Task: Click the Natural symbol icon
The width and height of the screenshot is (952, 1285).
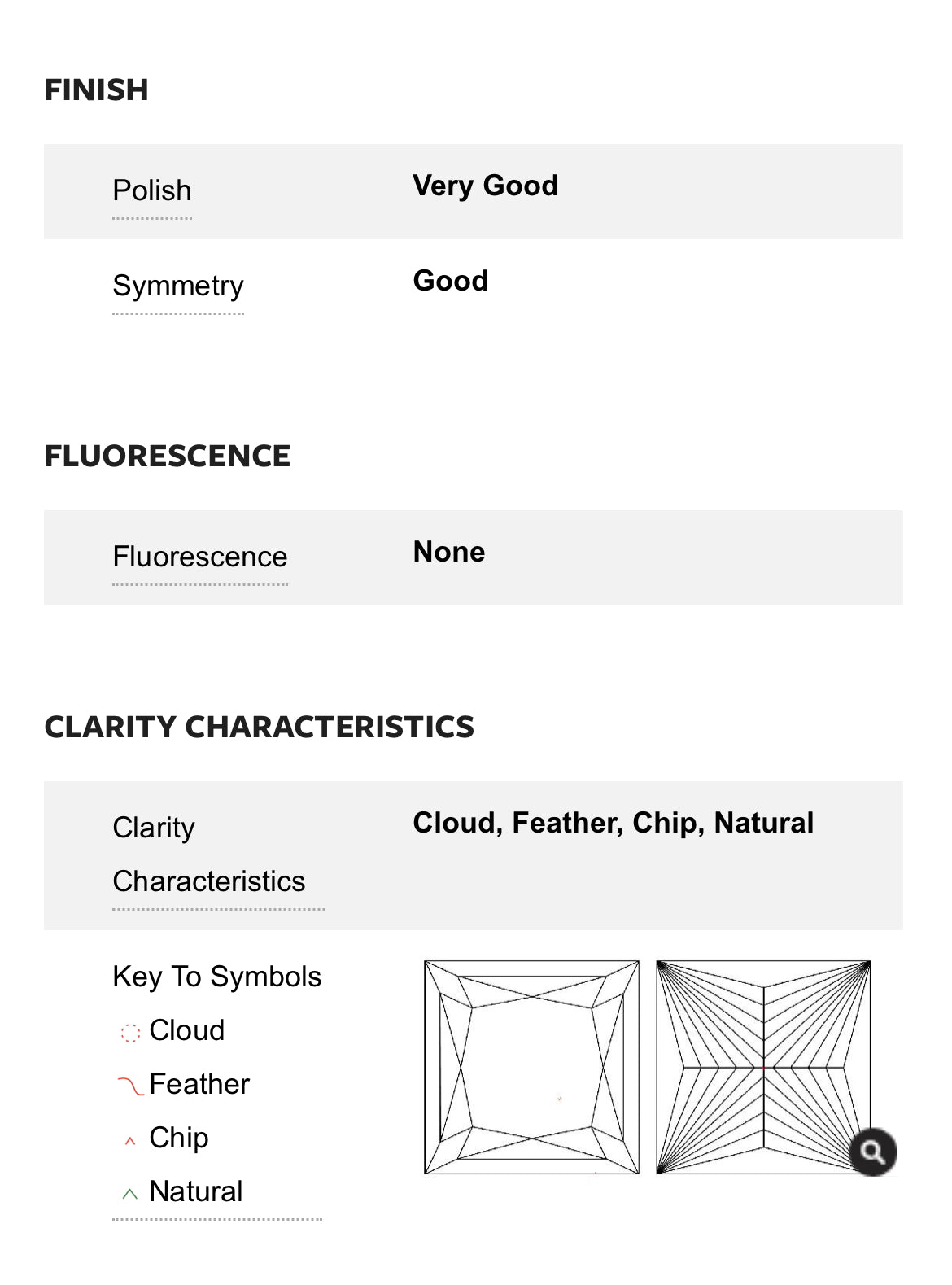Action: (130, 1194)
